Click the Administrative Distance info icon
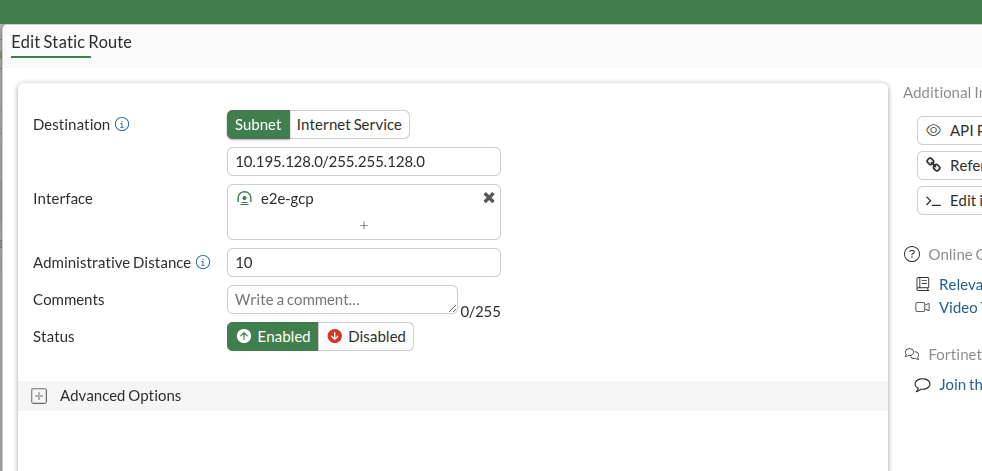 203,262
